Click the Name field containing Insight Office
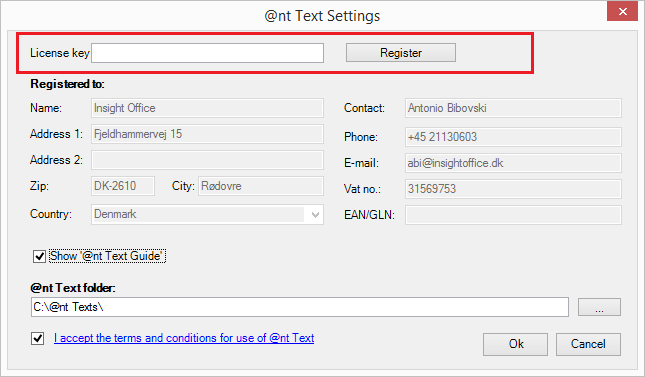The width and height of the screenshot is (645, 377). pyautogui.click(x=207, y=108)
